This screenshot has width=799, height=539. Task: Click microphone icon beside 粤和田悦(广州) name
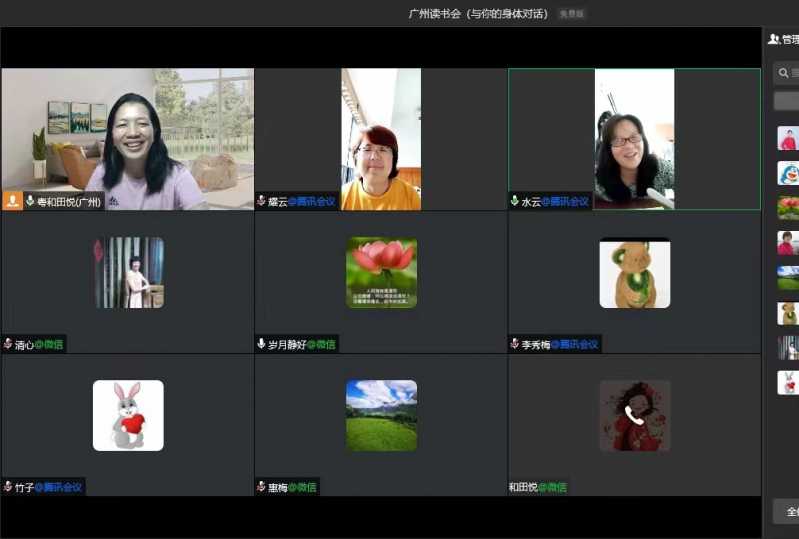[31, 201]
